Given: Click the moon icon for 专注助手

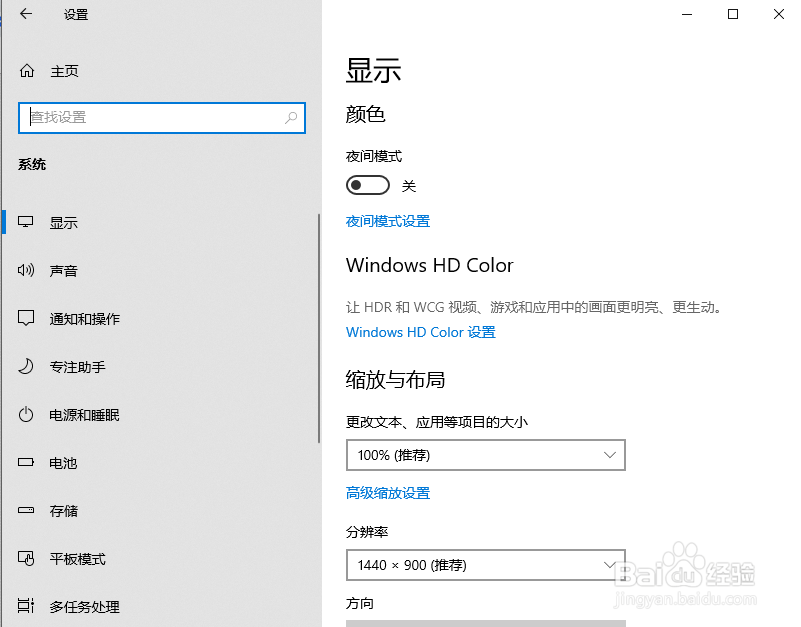Looking at the screenshot, I should click(x=26, y=366).
